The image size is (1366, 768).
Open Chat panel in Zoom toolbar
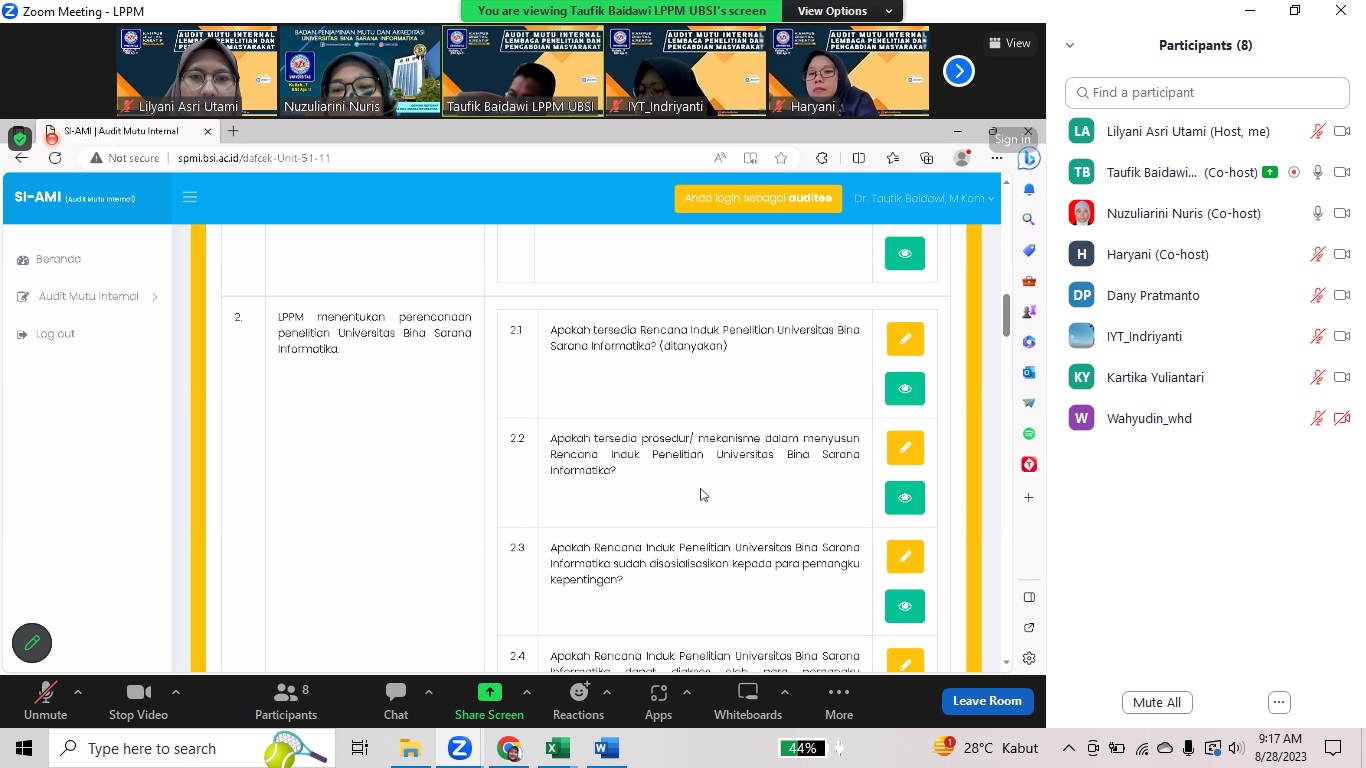tap(396, 701)
